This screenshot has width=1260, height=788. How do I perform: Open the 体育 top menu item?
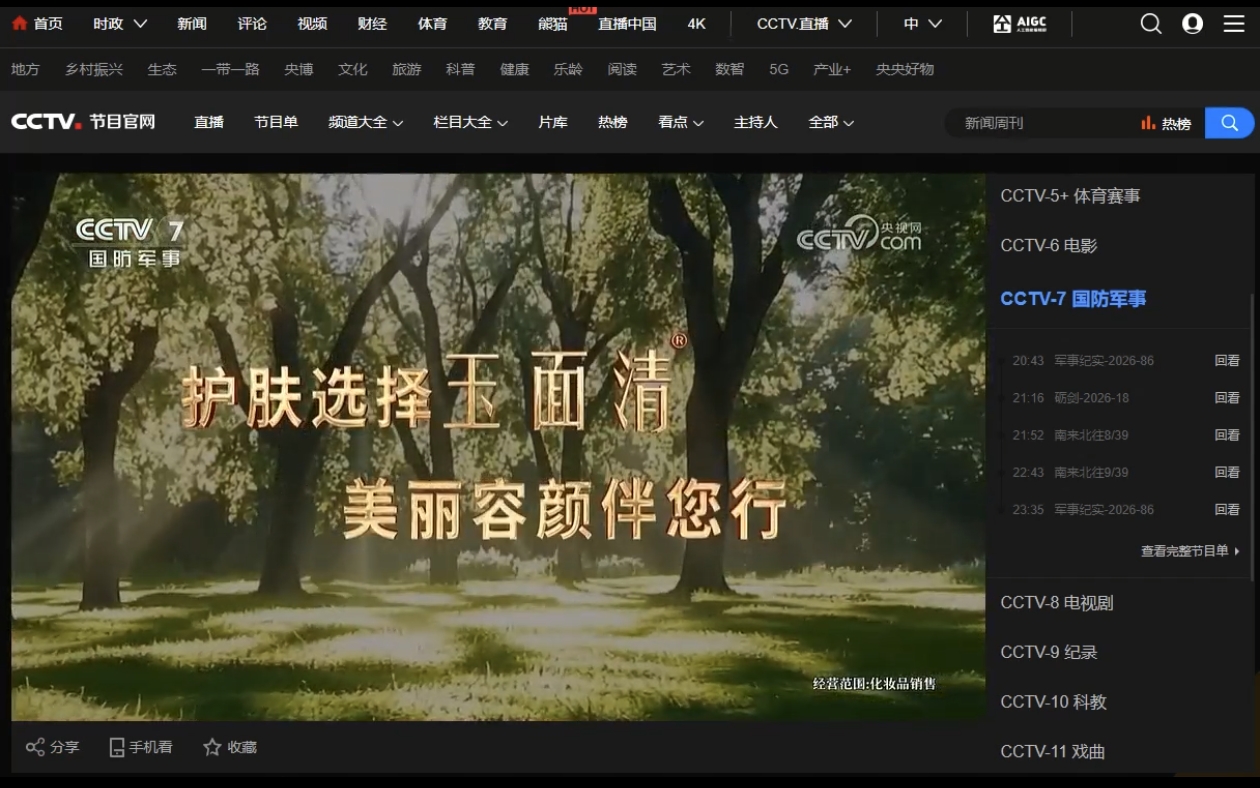click(432, 23)
